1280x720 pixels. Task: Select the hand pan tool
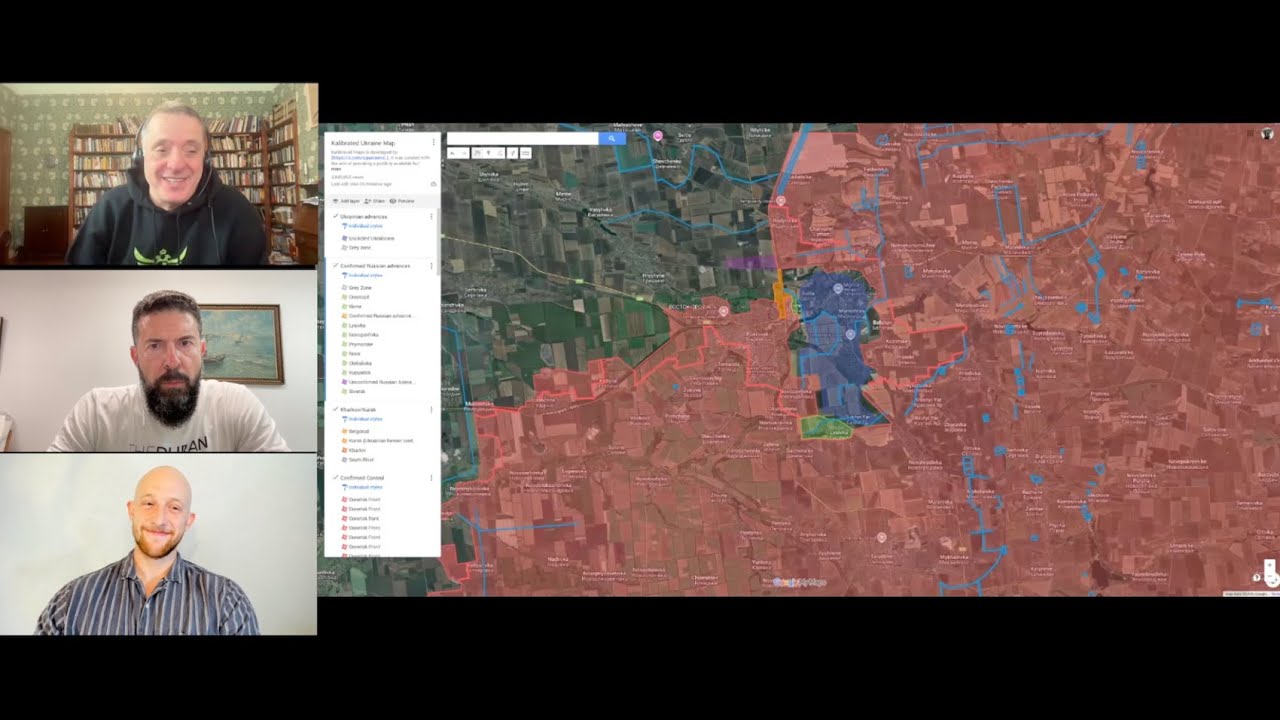[x=478, y=153]
